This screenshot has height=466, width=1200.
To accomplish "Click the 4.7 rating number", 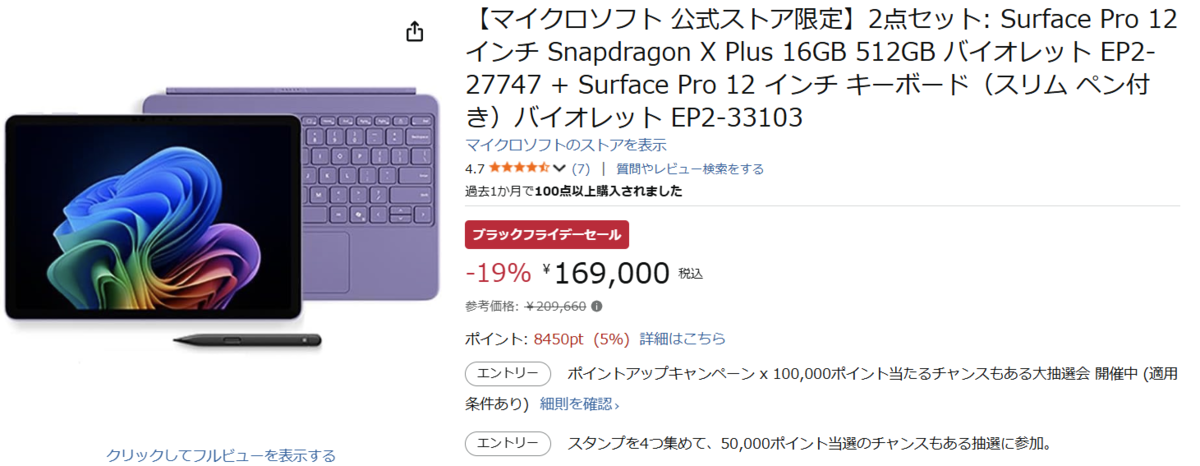I will coord(474,169).
